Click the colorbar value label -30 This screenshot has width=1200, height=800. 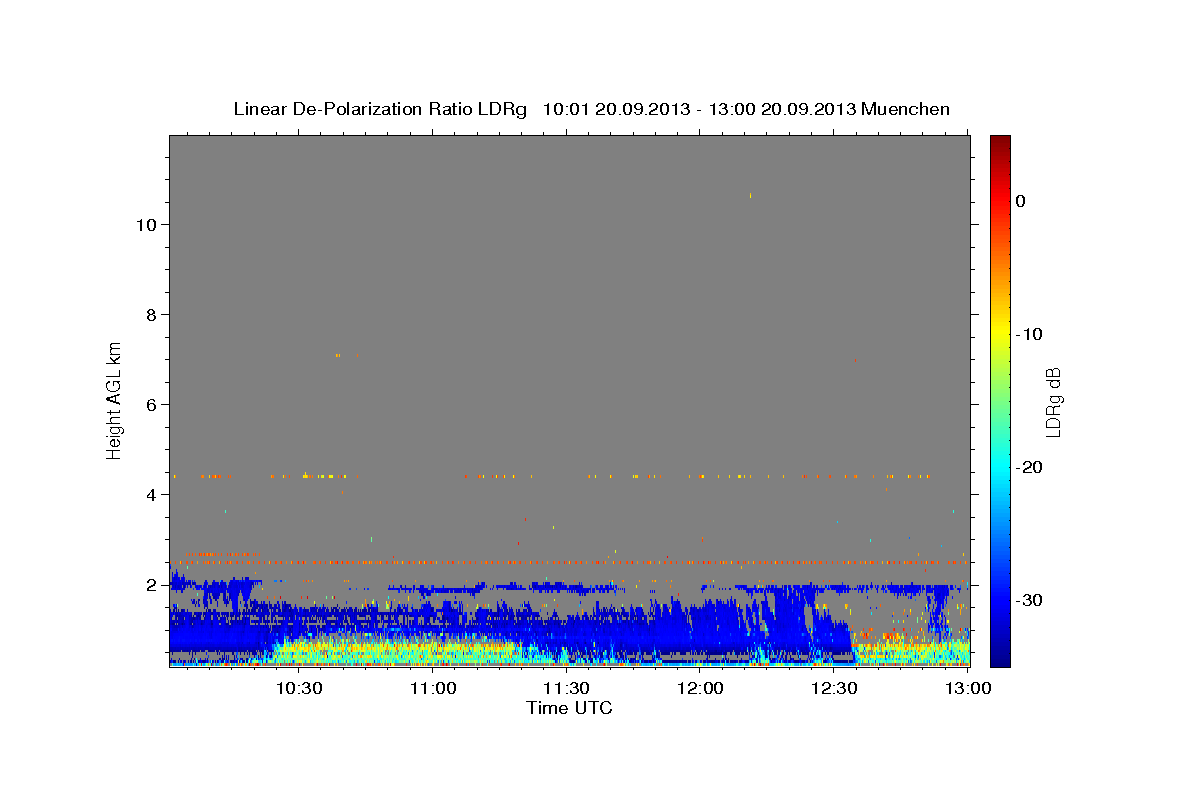point(1030,600)
